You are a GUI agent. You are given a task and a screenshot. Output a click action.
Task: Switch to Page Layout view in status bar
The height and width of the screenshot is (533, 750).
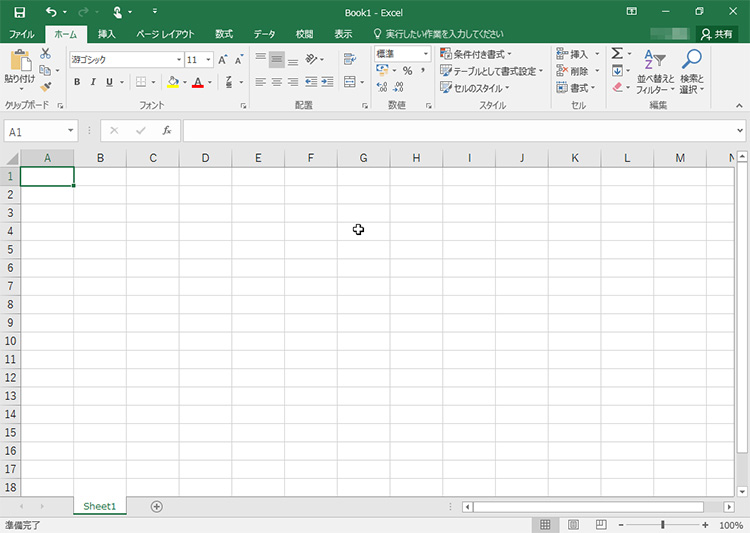(x=574, y=524)
